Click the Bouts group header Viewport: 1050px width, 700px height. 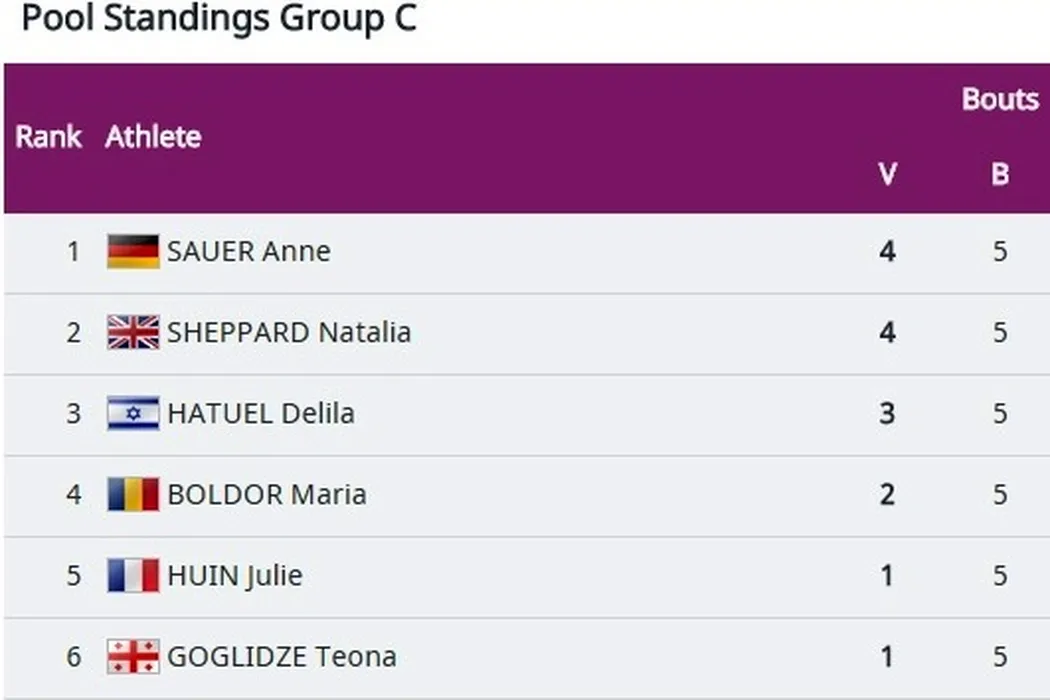(1000, 99)
